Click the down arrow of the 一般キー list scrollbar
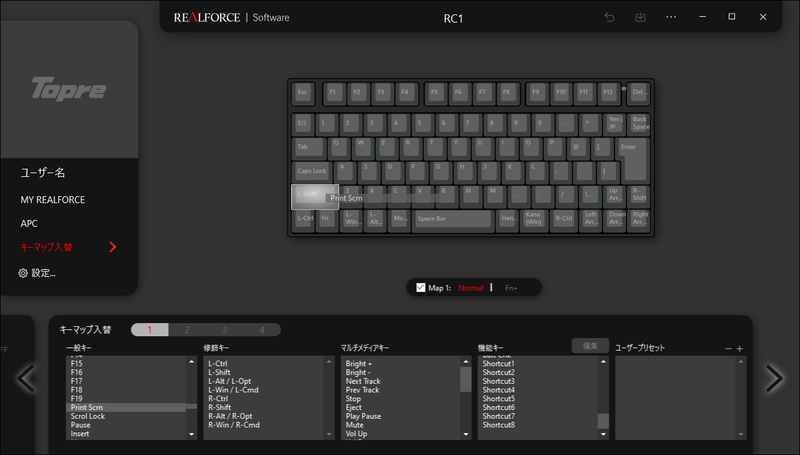800x455 pixels. (x=191, y=435)
